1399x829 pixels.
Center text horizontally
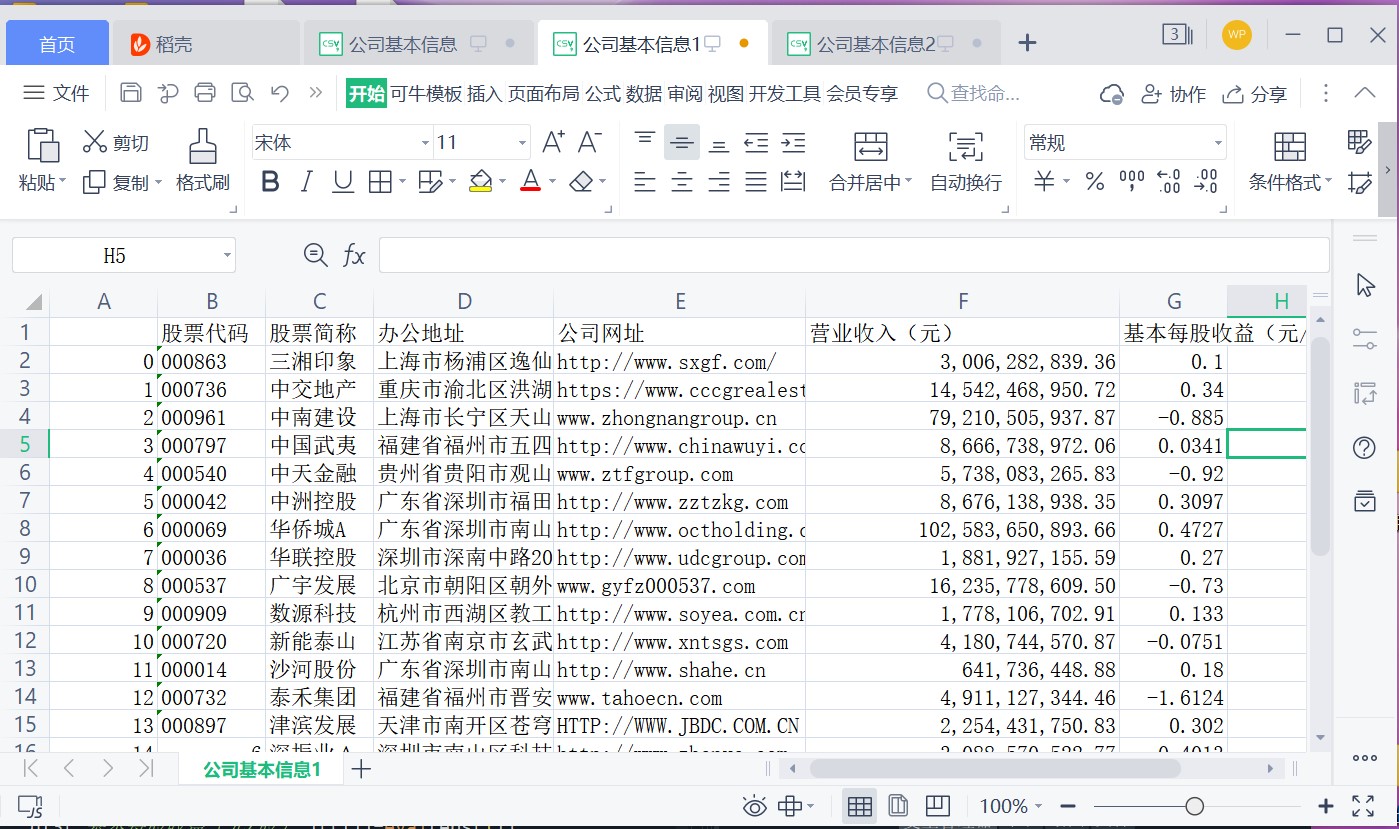tap(682, 182)
